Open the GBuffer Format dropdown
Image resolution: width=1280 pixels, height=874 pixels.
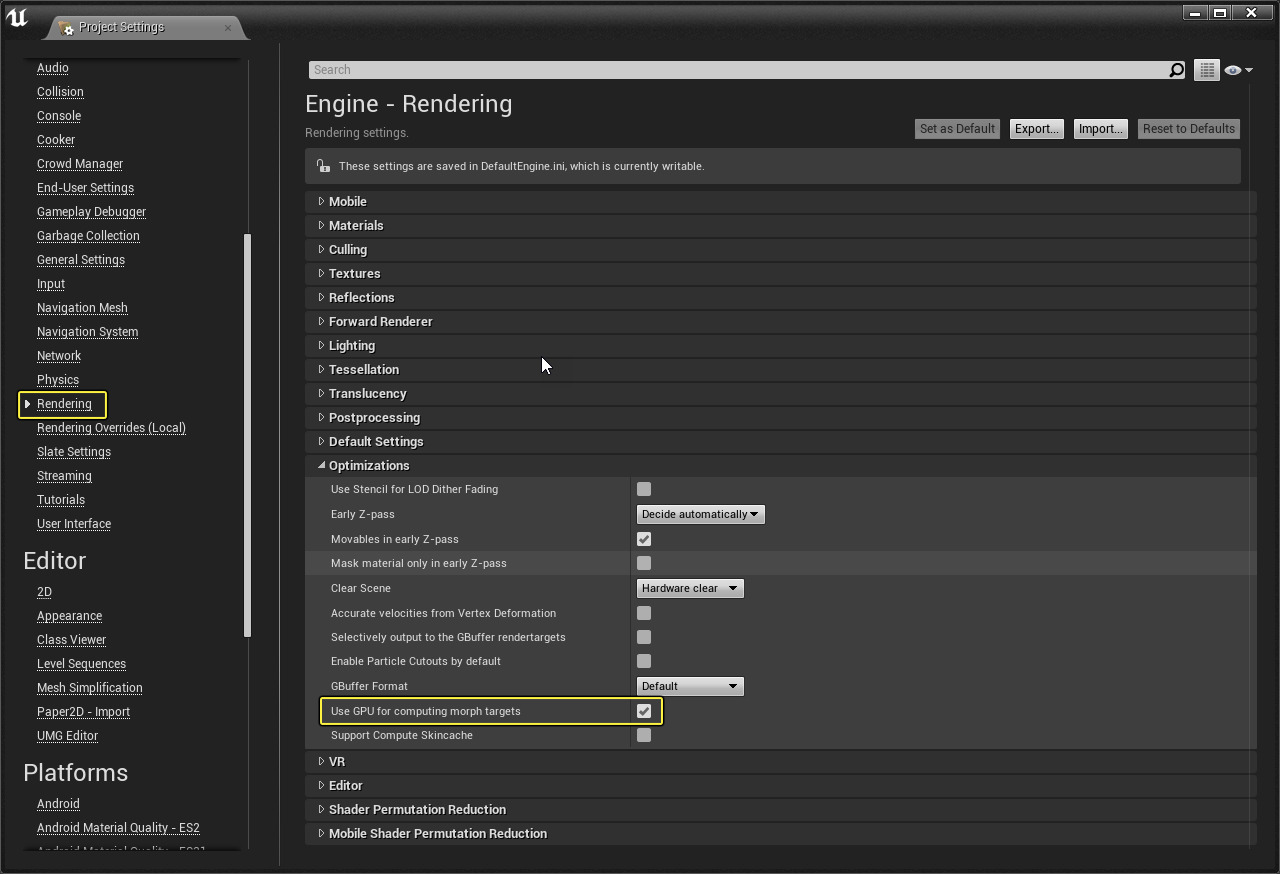(x=690, y=686)
